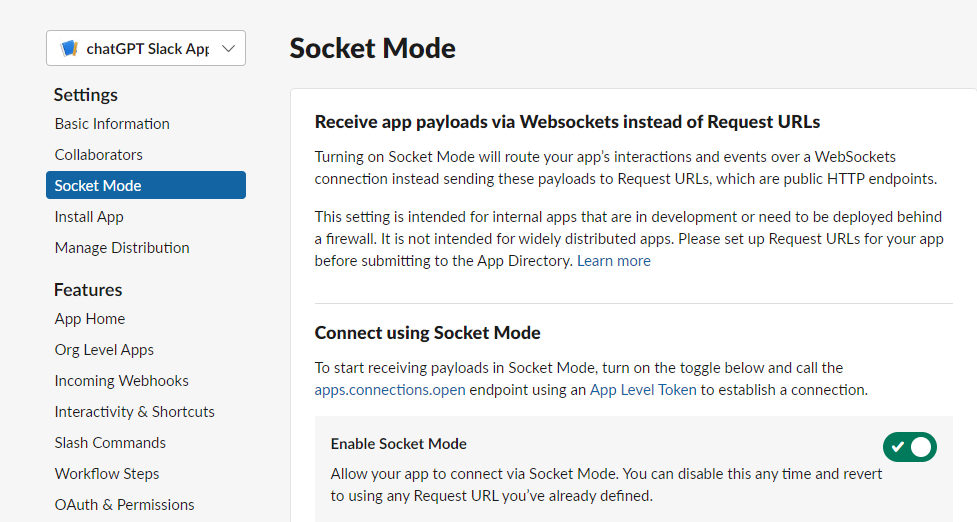Open OAuth & Permissions page
Screen dimensions: 977x522
tap(124, 505)
